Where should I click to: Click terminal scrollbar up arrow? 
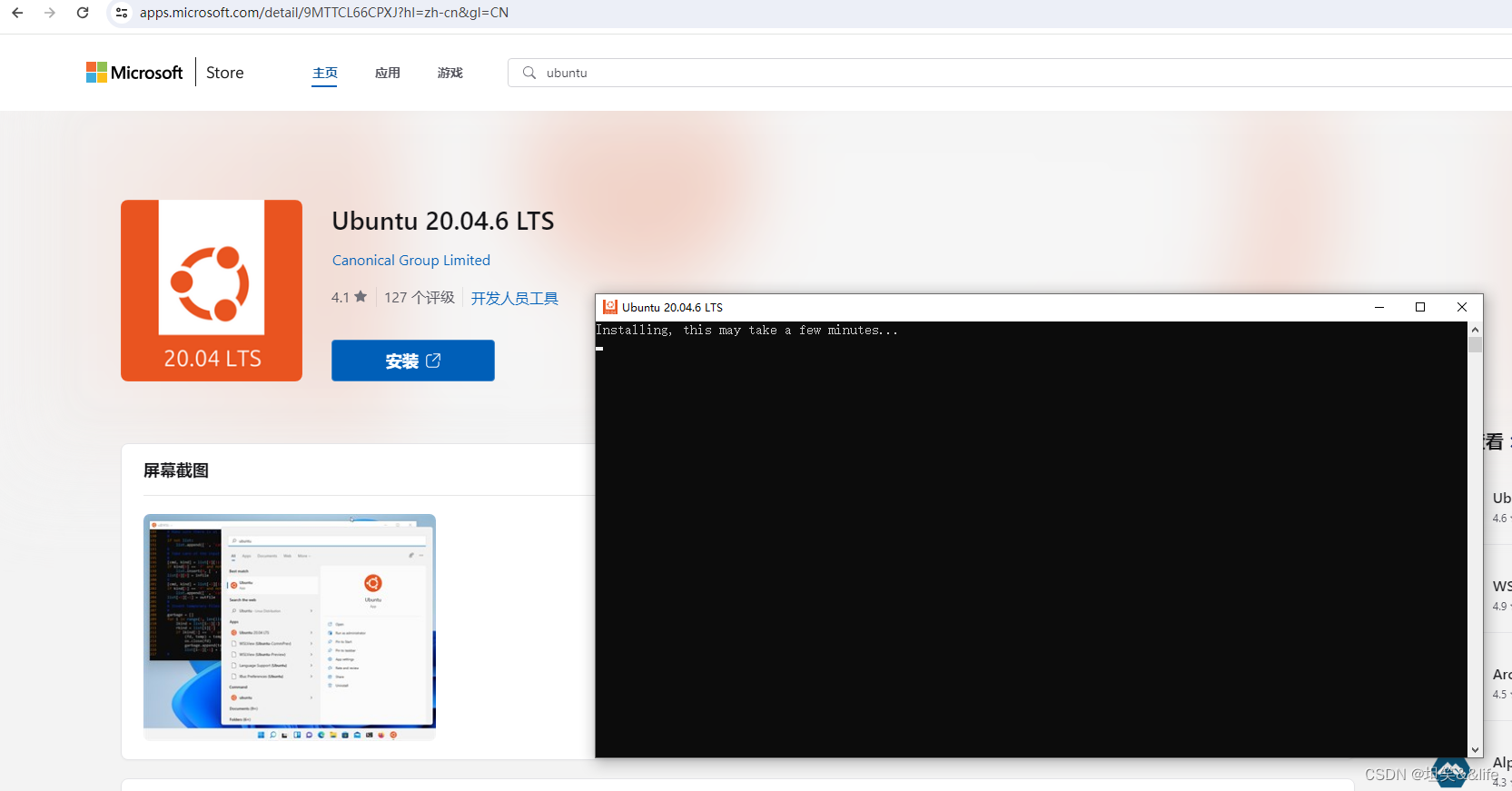point(1475,330)
